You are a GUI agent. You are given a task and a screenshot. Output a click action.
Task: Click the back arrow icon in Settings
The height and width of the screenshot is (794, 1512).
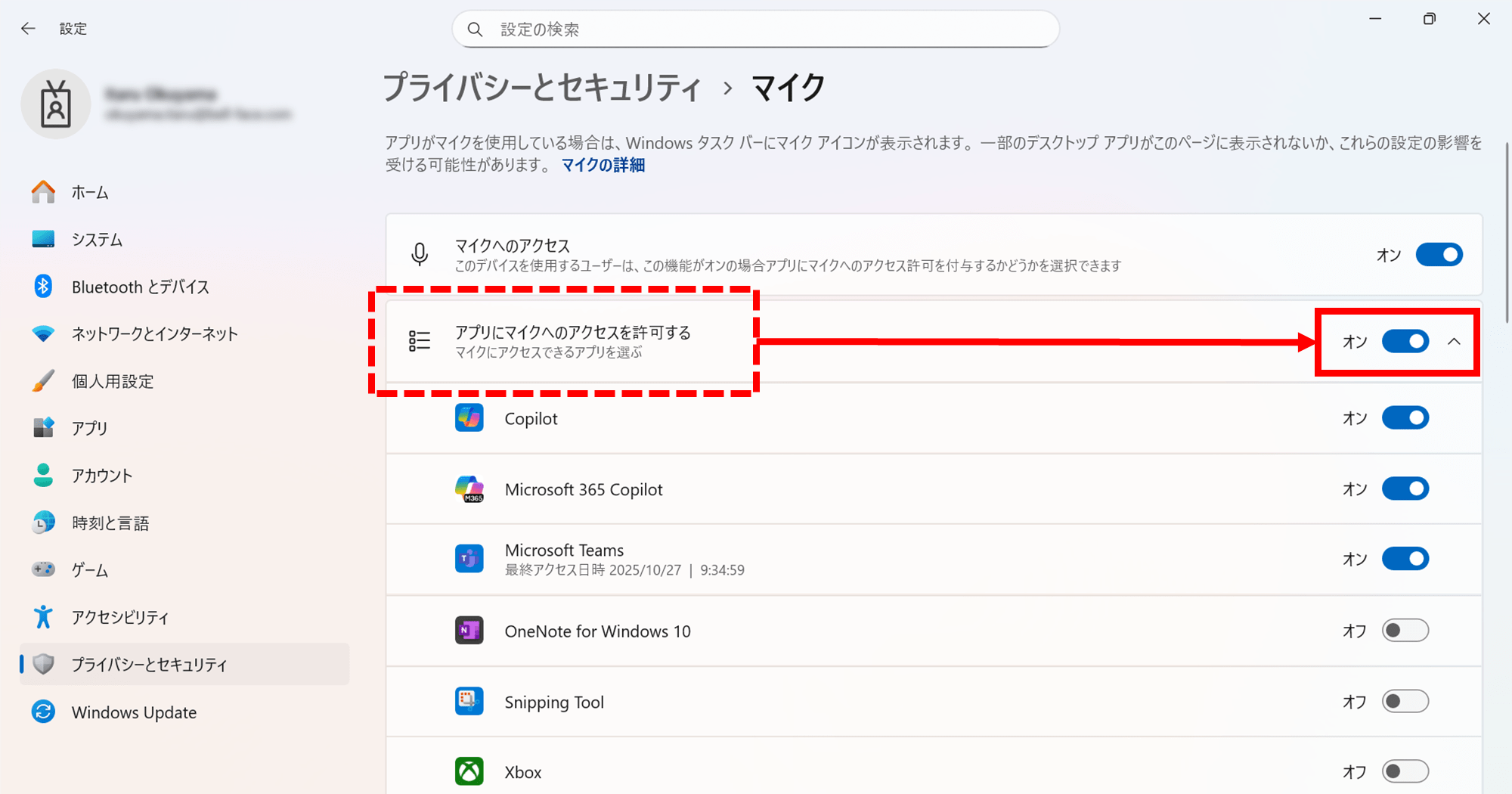coord(28,29)
